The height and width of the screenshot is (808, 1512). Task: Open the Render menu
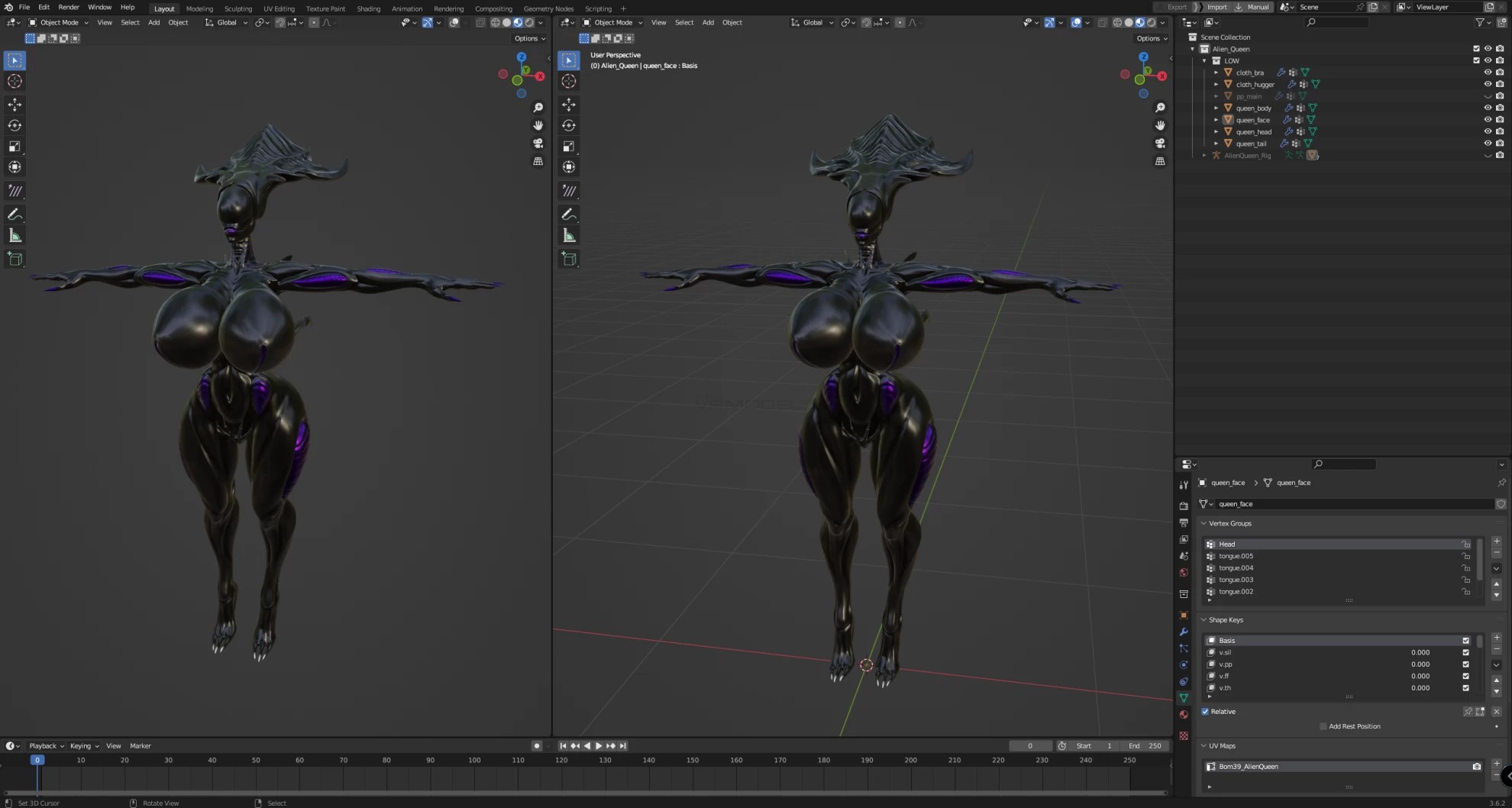tap(69, 7)
